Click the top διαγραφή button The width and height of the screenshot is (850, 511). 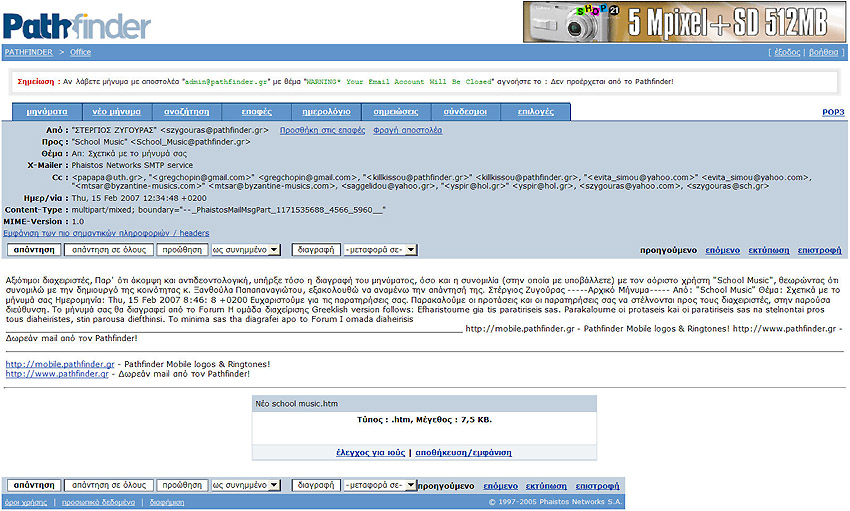pyautogui.click(x=315, y=250)
